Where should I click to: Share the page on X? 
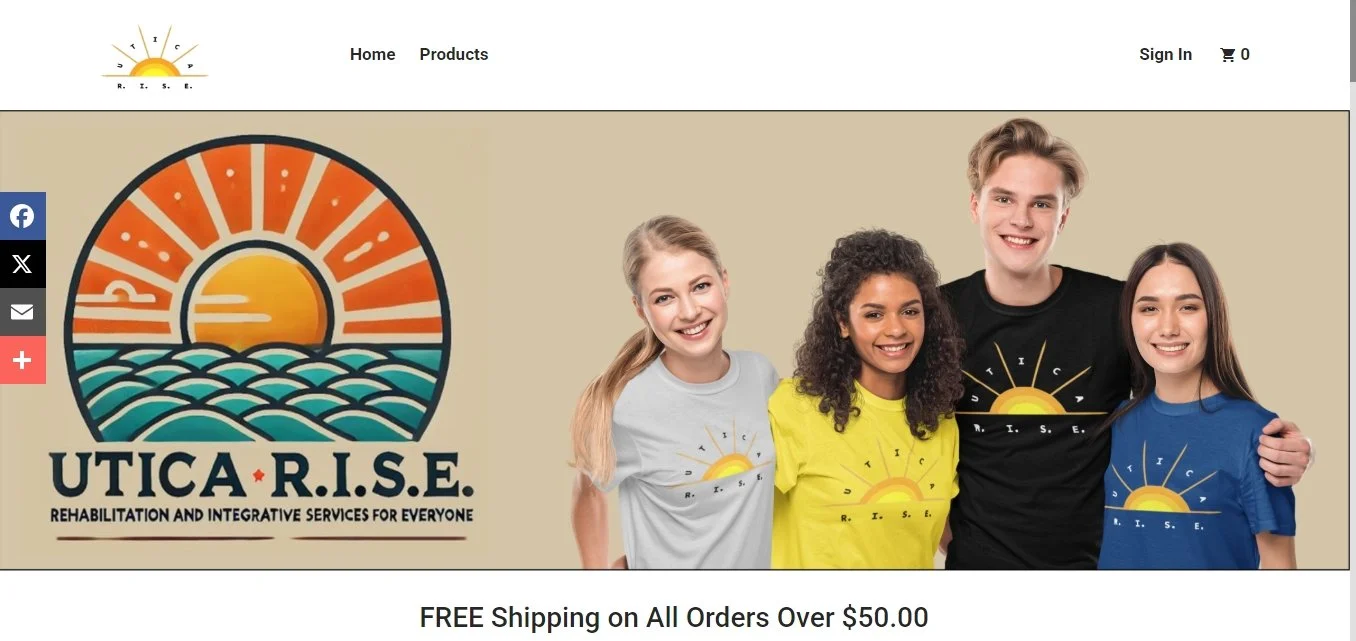point(22,264)
